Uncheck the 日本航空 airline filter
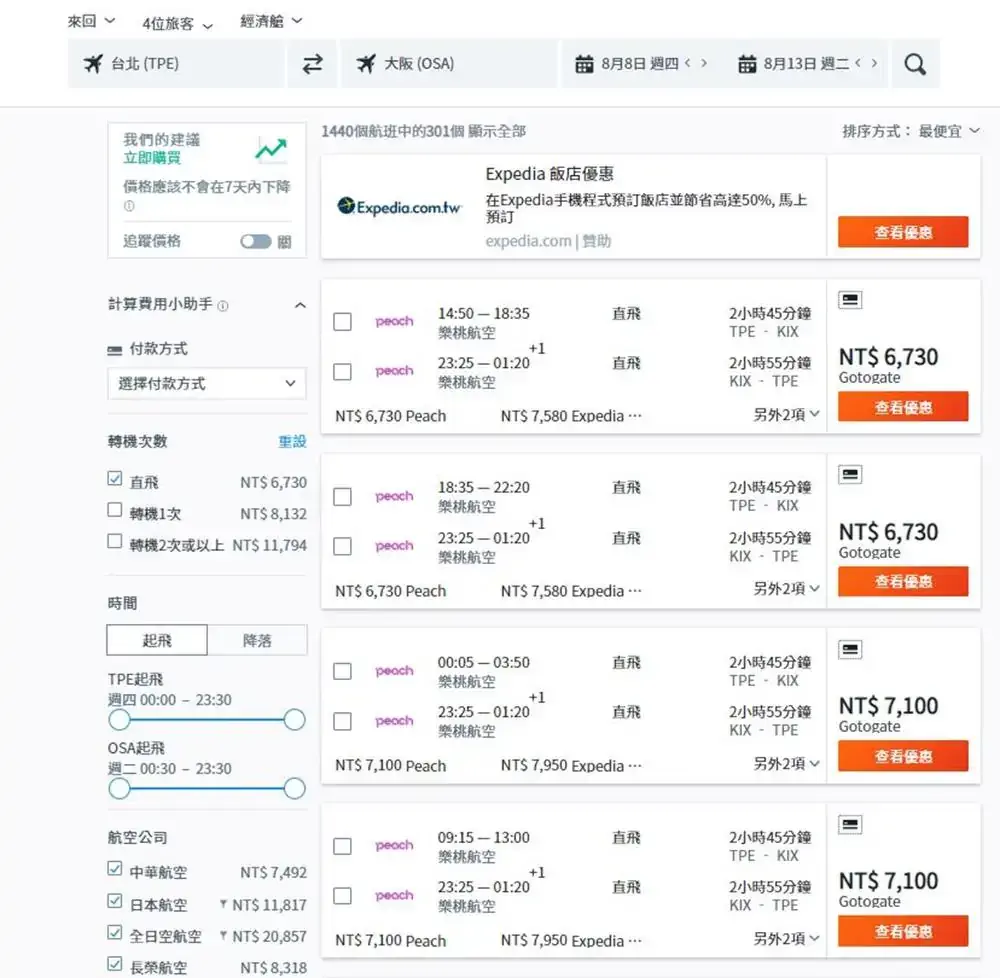 click(x=115, y=900)
